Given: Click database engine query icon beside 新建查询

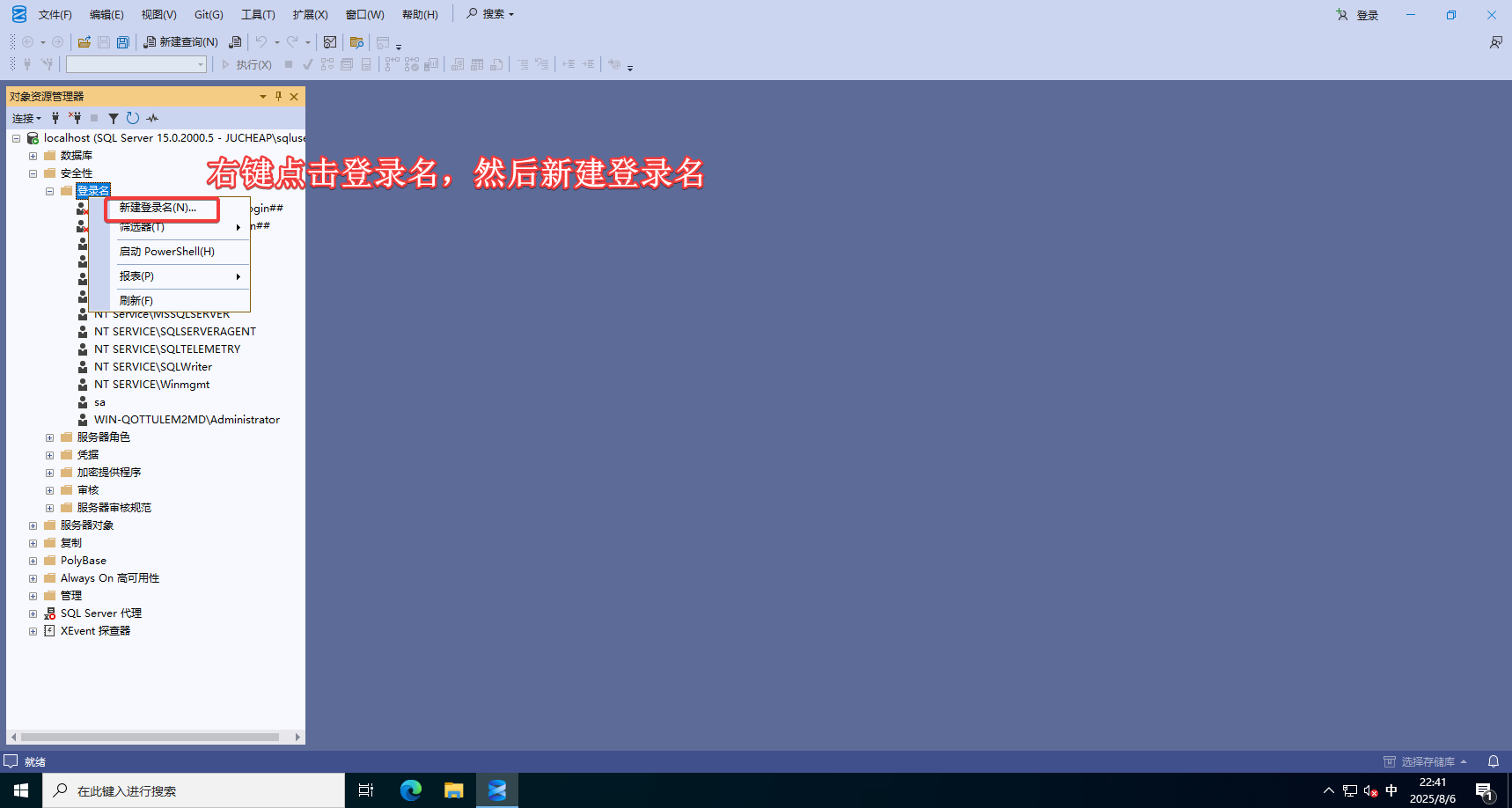Looking at the screenshot, I should pyautogui.click(x=235, y=42).
